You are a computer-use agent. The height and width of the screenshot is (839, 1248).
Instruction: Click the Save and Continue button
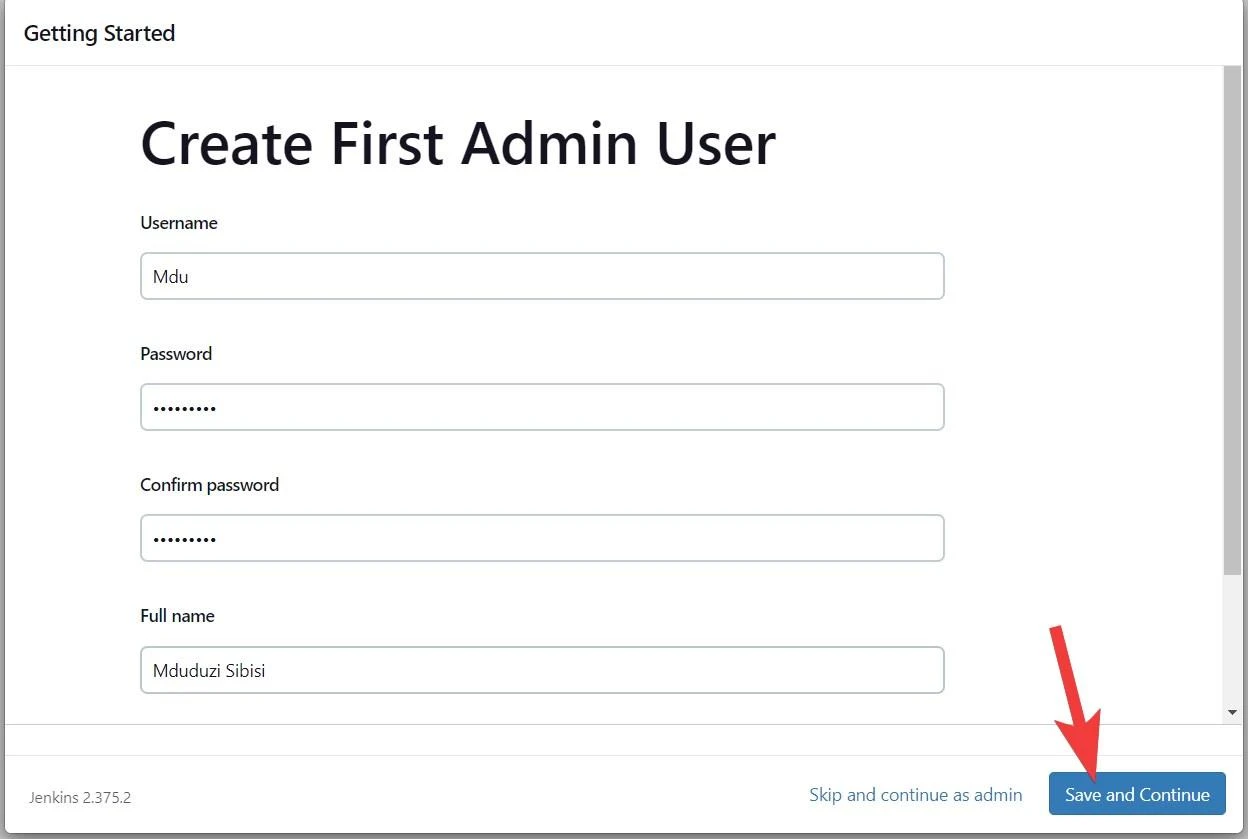coord(1136,794)
